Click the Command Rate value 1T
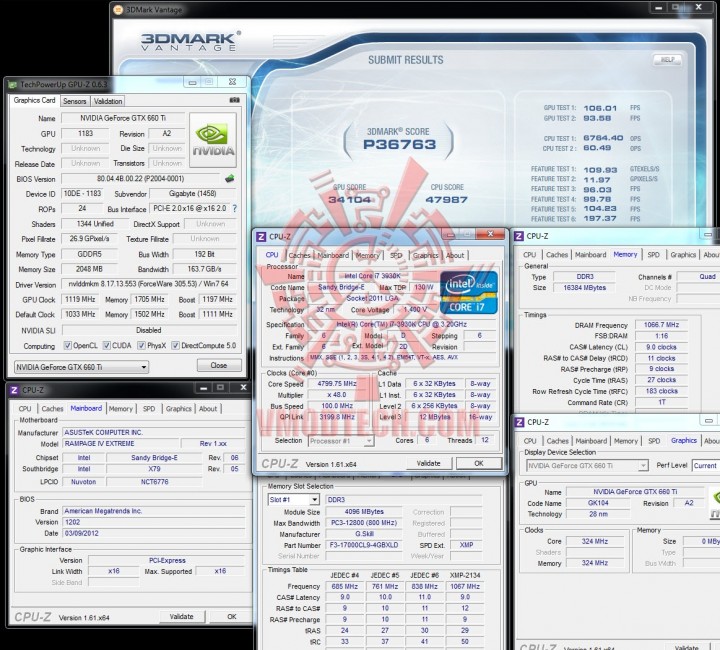 point(661,403)
